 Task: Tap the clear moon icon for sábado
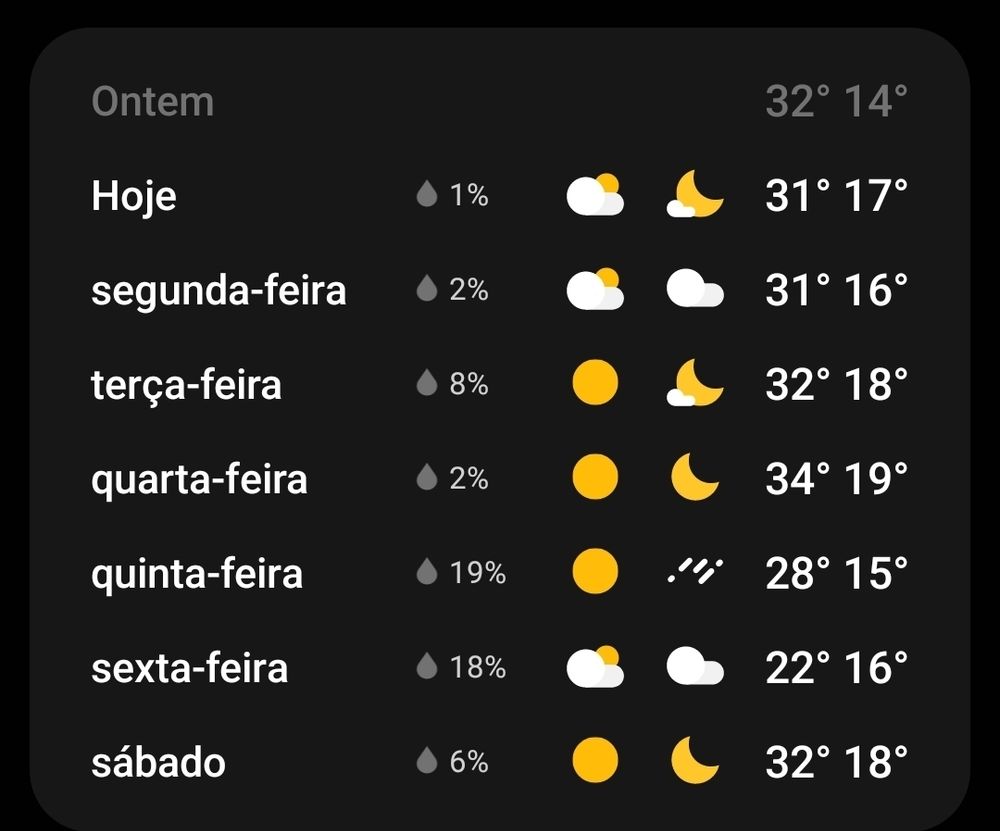coord(695,760)
